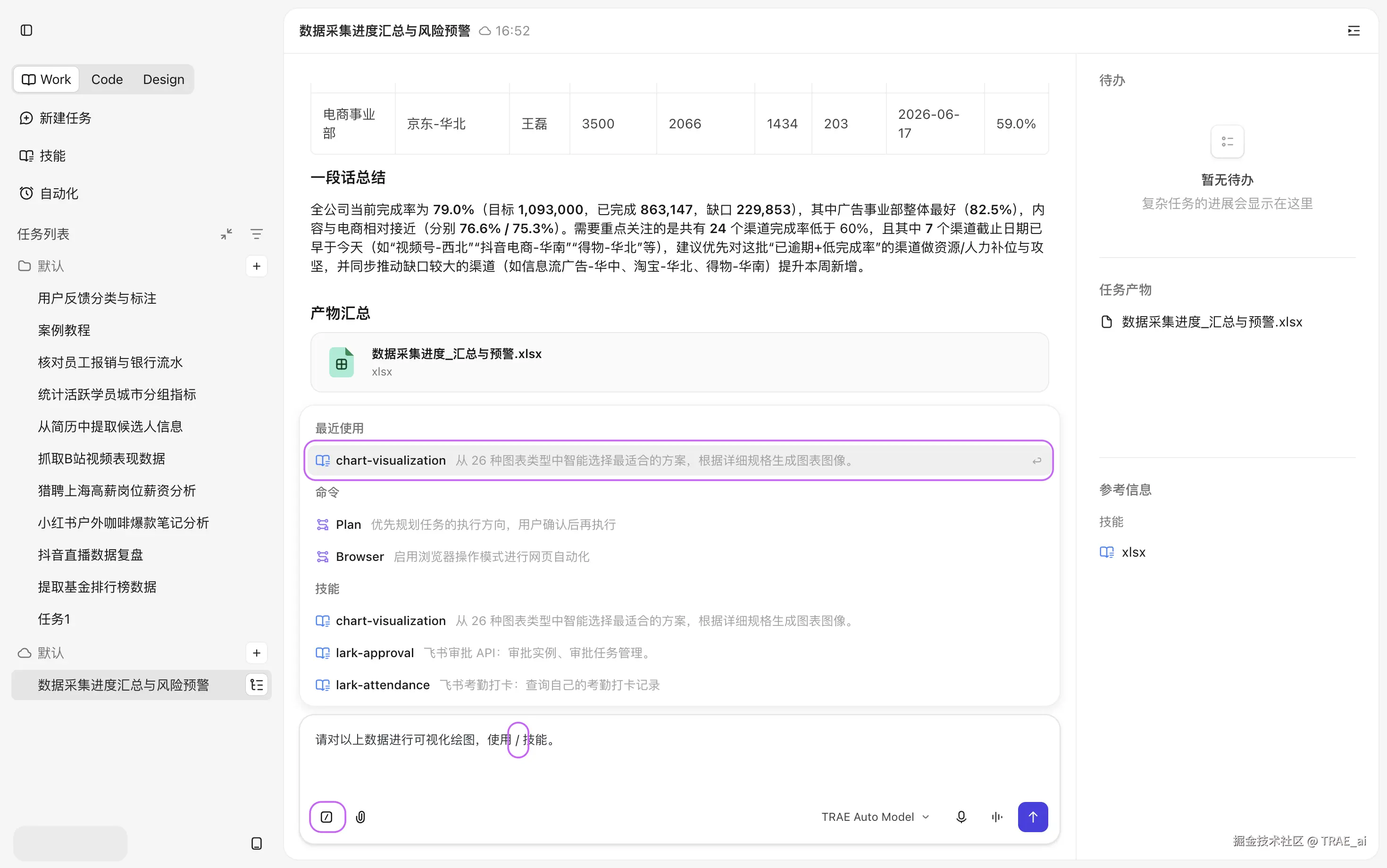The image size is (1387, 868).
Task: Choose the Plan command
Action: [678, 524]
